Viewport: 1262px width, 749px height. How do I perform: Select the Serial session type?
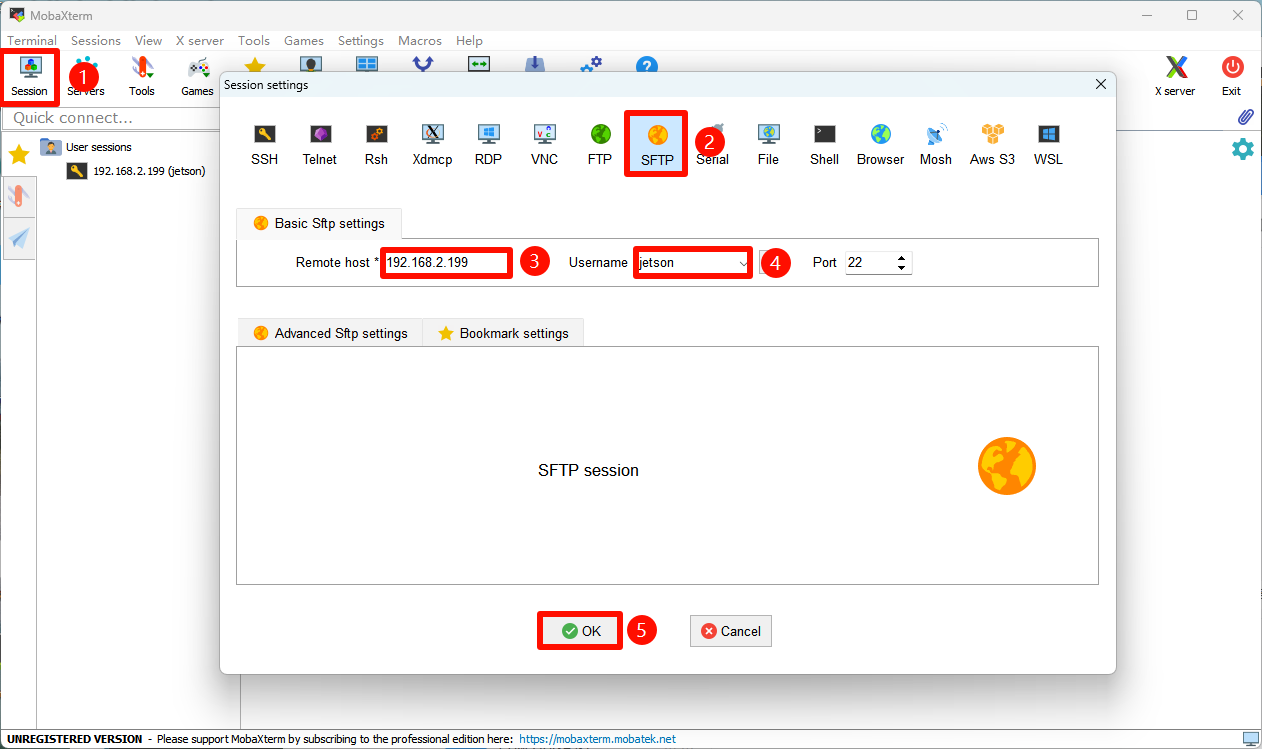pyautogui.click(x=713, y=145)
